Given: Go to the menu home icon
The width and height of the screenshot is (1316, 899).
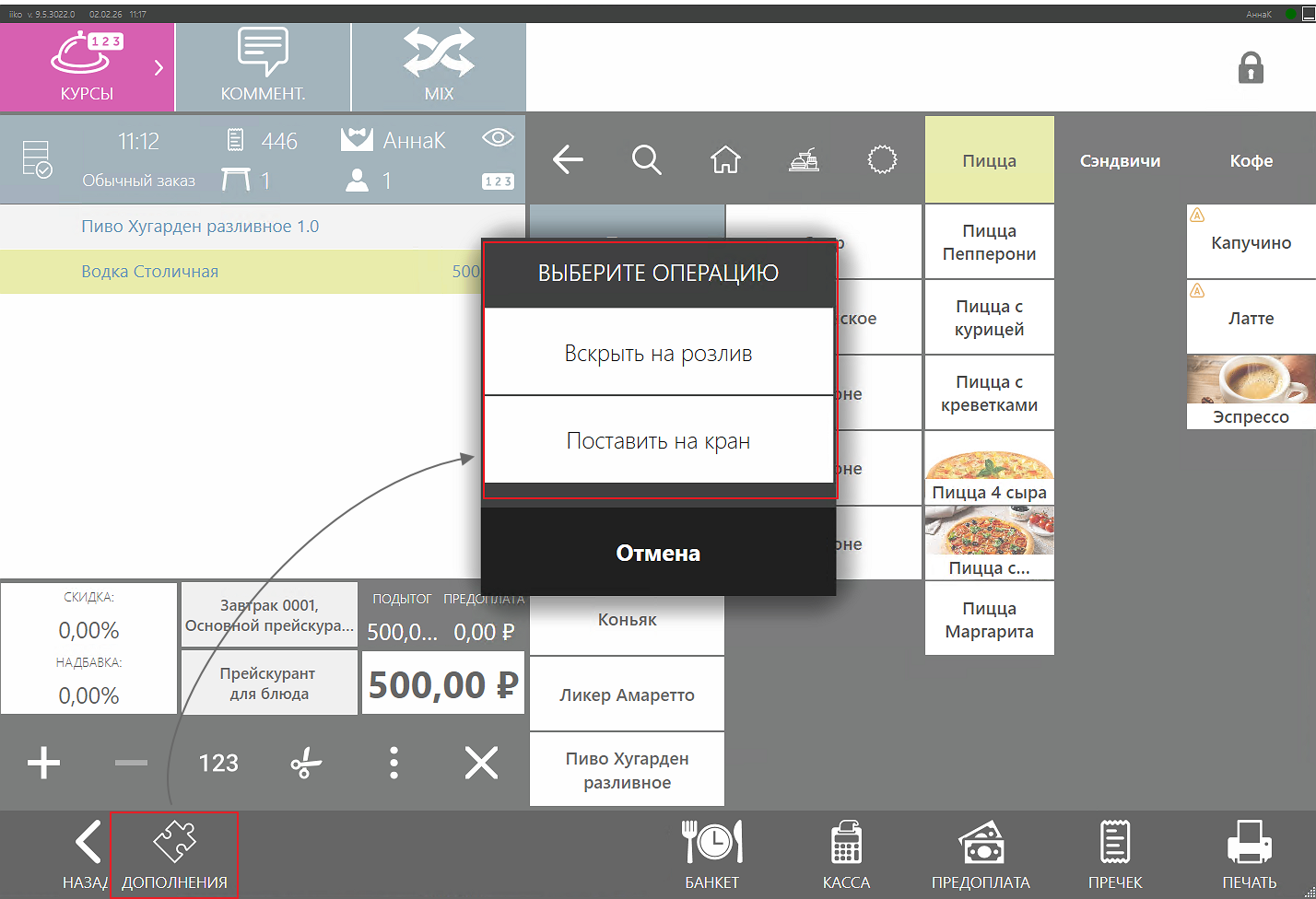Looking at the screenshot, I should pyautogui.click(x=725, y=160).
